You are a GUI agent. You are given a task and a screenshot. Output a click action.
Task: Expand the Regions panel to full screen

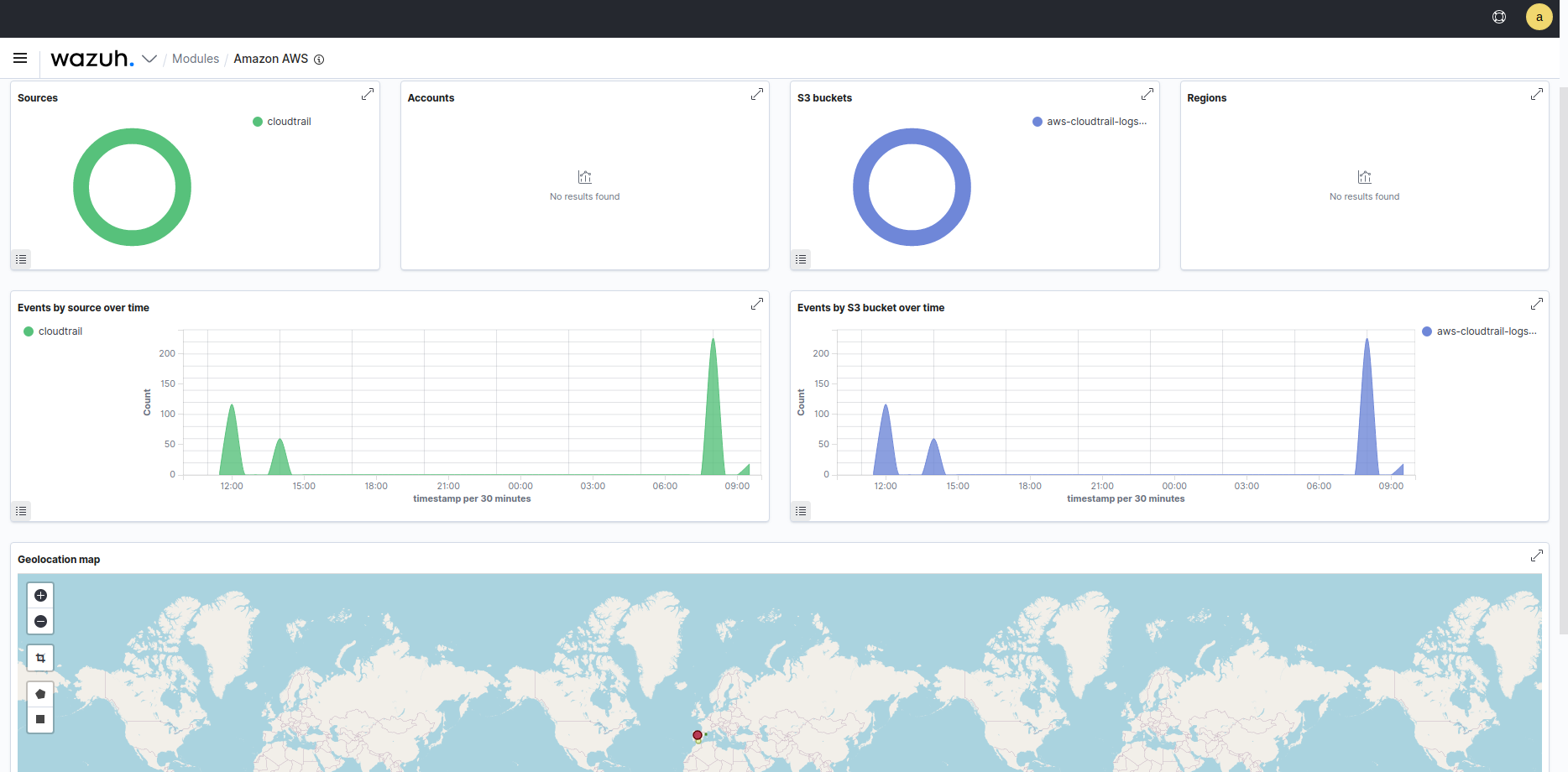tap(1537, 94)
